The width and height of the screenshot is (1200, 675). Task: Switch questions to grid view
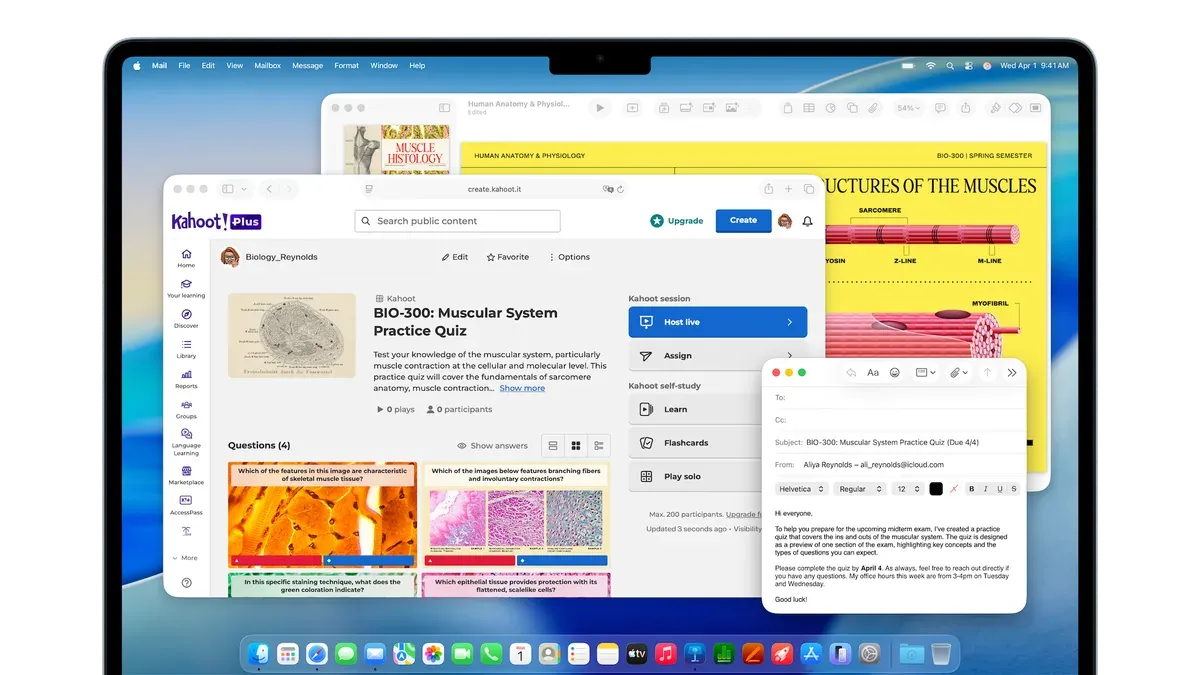[x=576, y=445]
